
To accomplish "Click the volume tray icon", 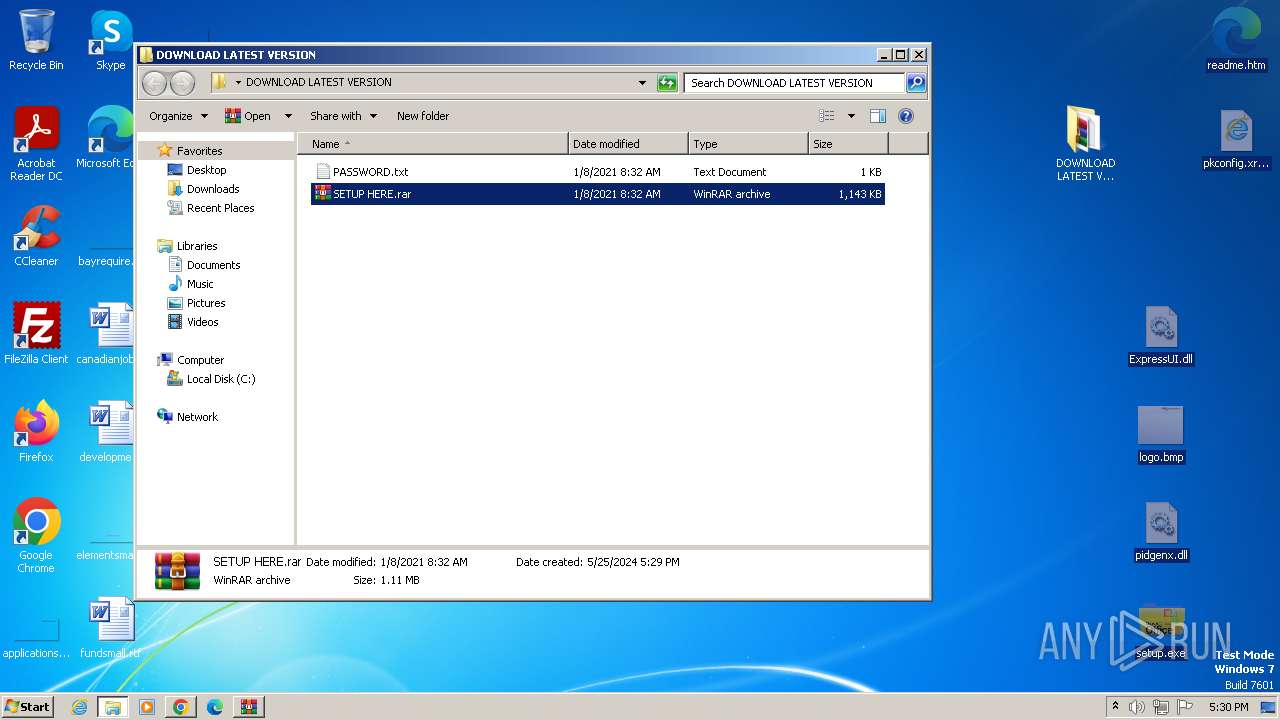I will point(1137,707).
